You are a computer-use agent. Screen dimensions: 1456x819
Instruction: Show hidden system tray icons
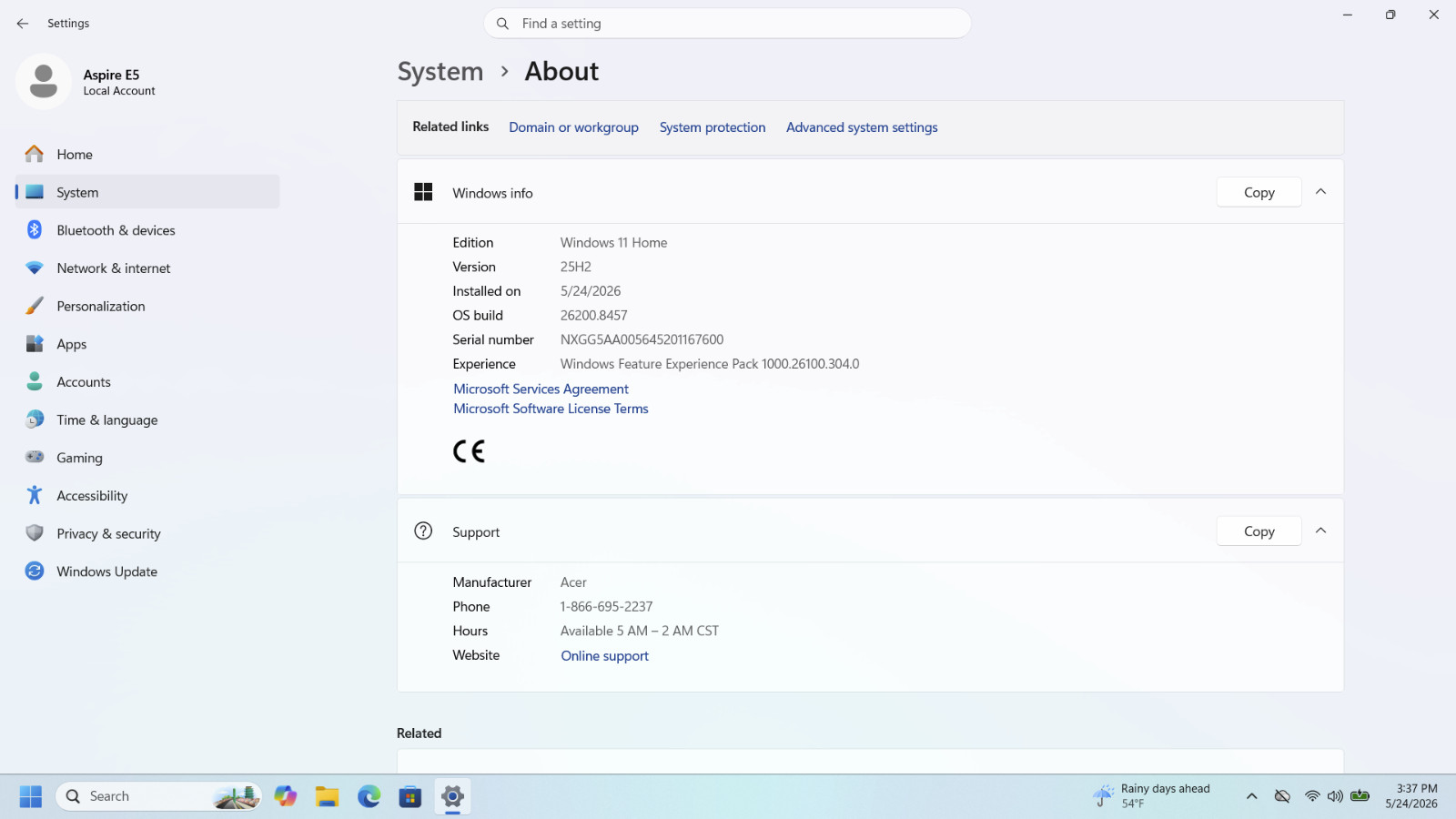(1252, 796)
